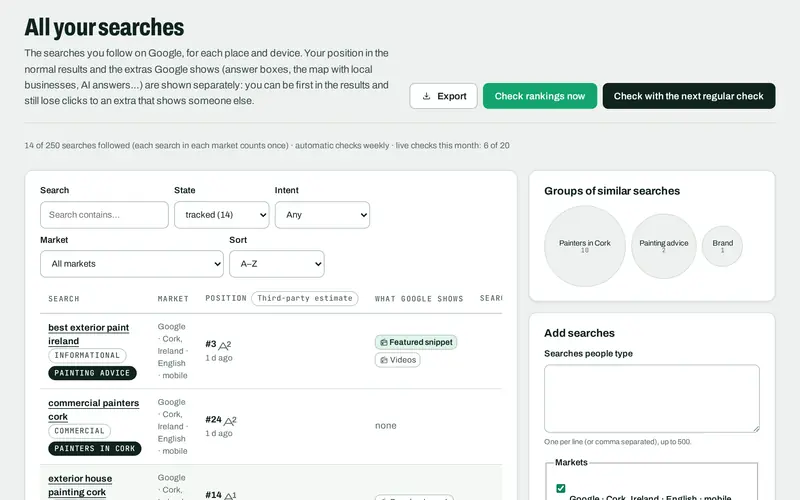Click 'none' in the commercial painters cork row
The height and width of the screenshot is (500, 800).
[386, 426]
